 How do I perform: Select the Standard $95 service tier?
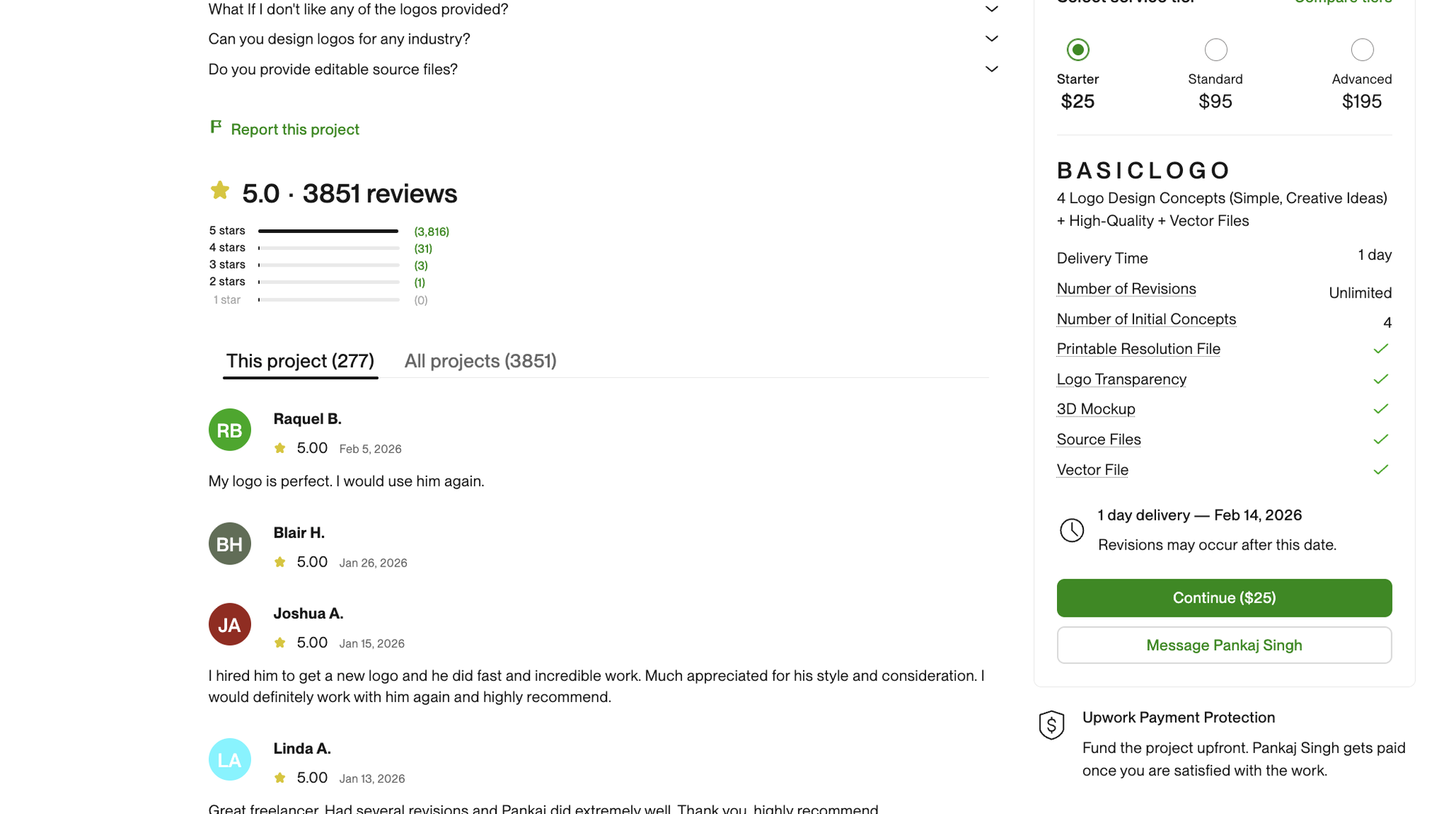click(1215, 50)
